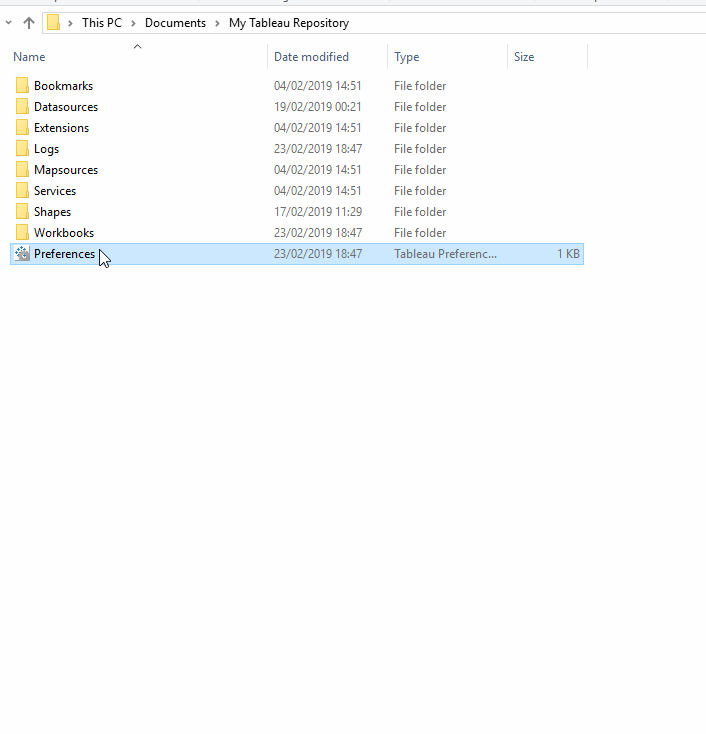Open the recent locations chevron dropdown
This screenshot has height=734, width=706.
pyautogui.click(x=8, y=22)
